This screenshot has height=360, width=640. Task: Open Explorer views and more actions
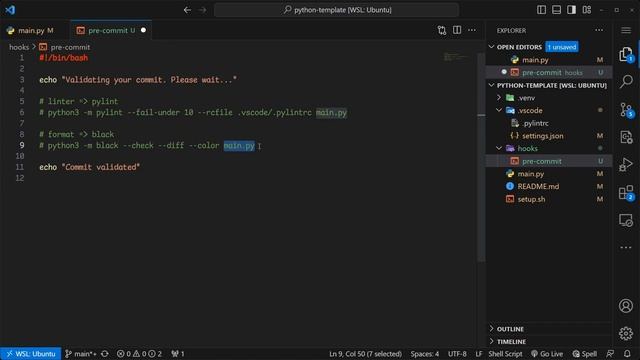[599, 30]
